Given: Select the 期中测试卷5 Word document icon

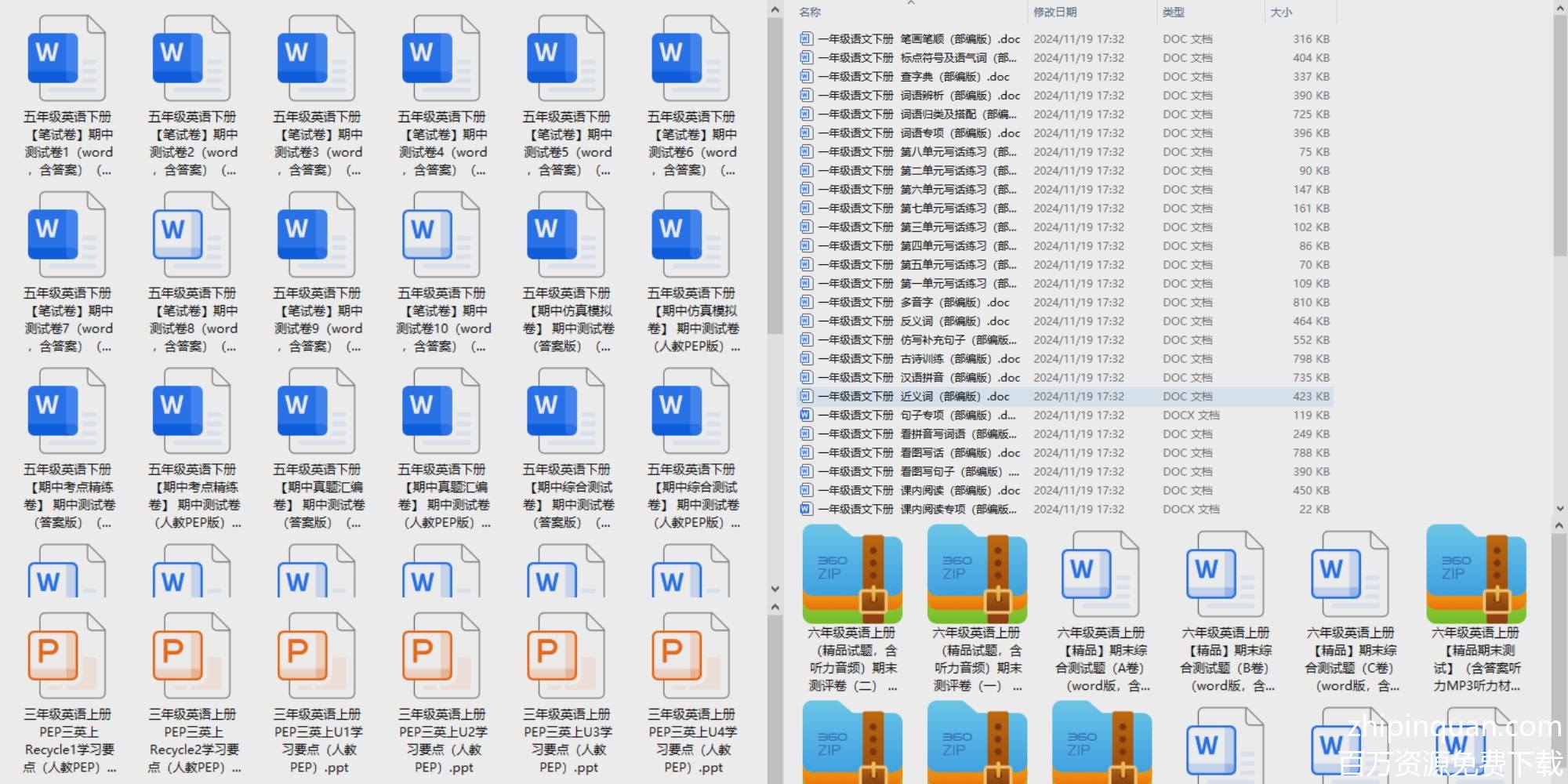Looking at the screenshot, I should [x=566, y=59].
